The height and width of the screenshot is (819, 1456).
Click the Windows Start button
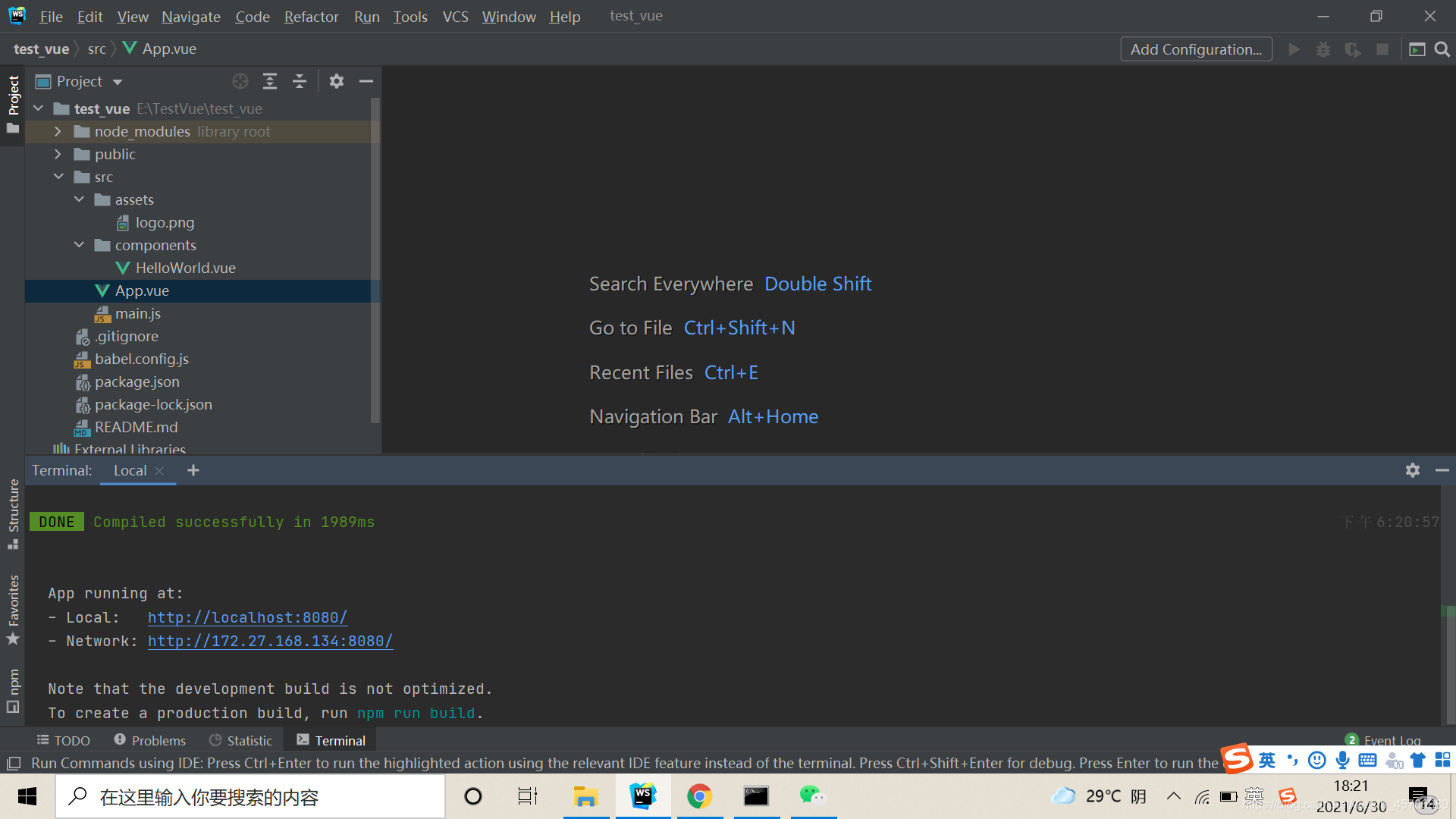27,796
